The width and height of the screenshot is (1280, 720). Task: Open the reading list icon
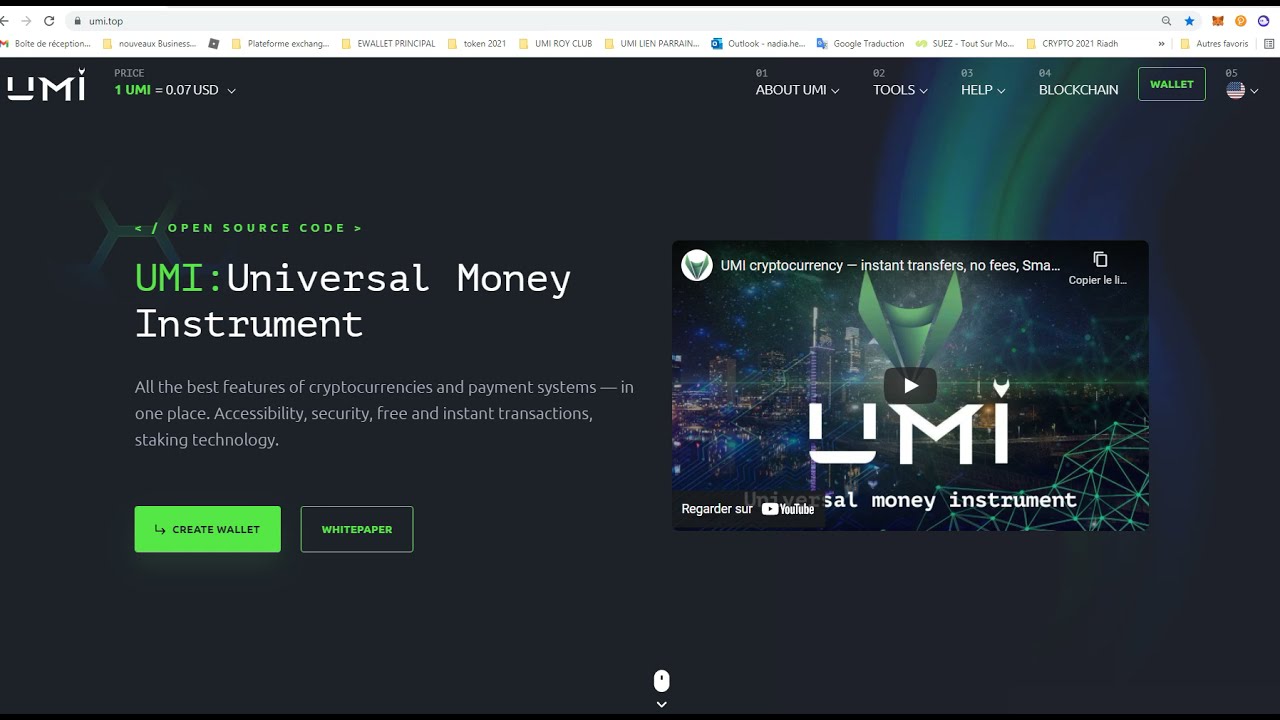(x=1270, y=44)
